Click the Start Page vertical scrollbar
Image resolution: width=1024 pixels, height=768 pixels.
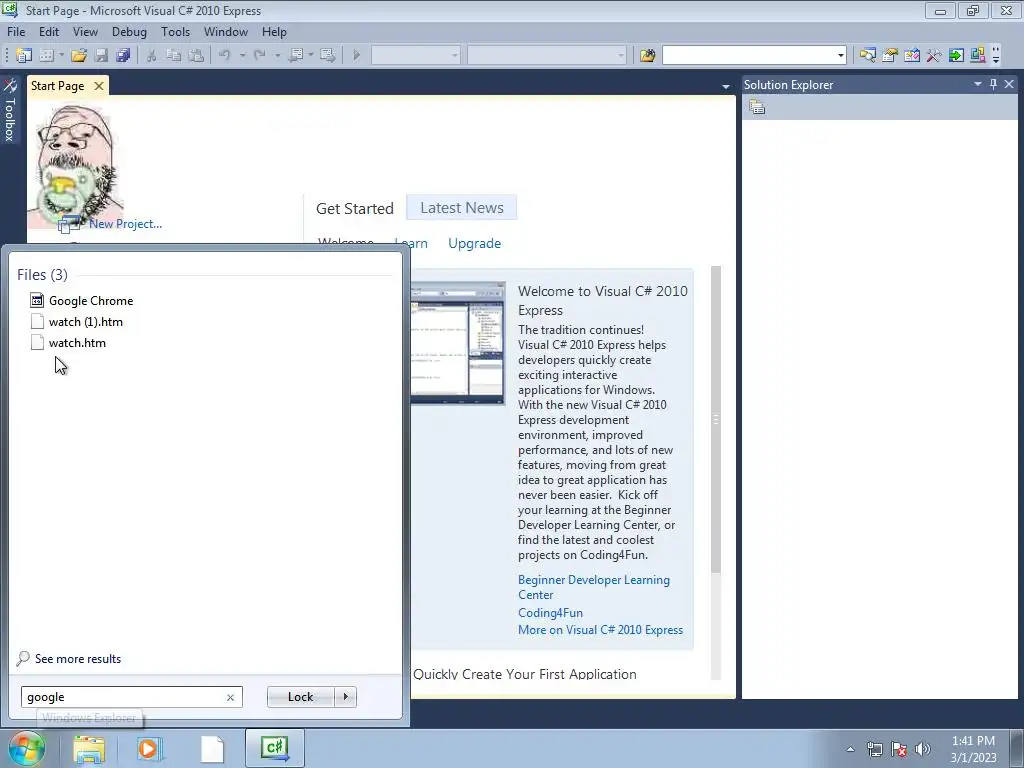[716, 419]
